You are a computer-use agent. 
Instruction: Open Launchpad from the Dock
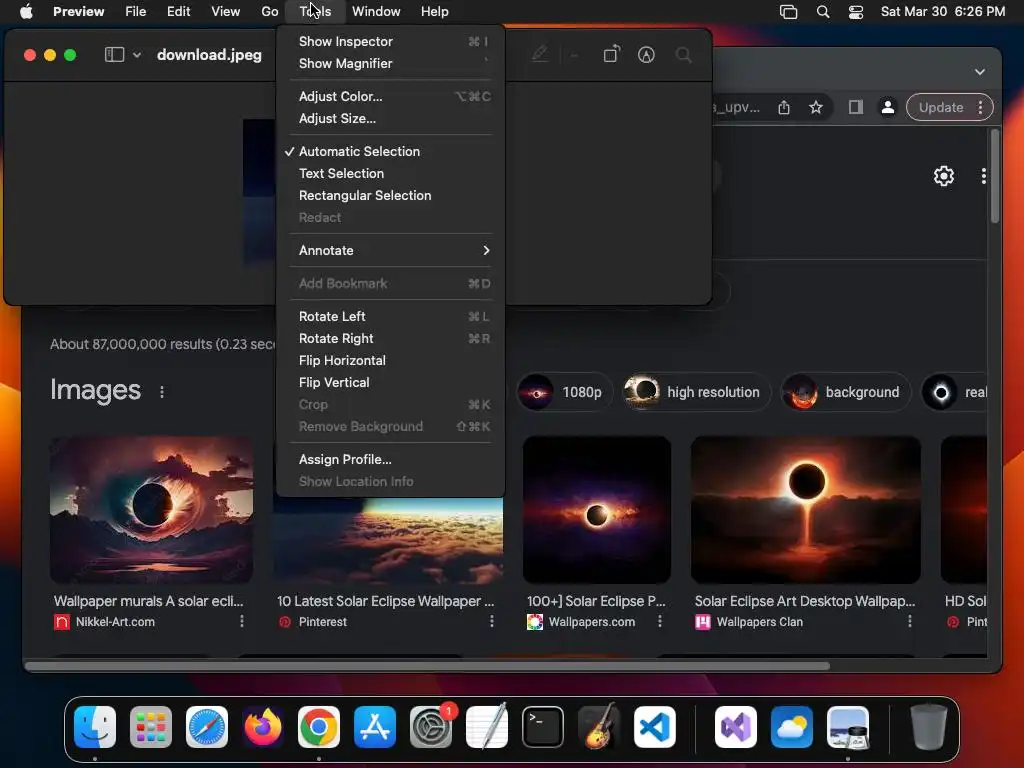point(151,727)
